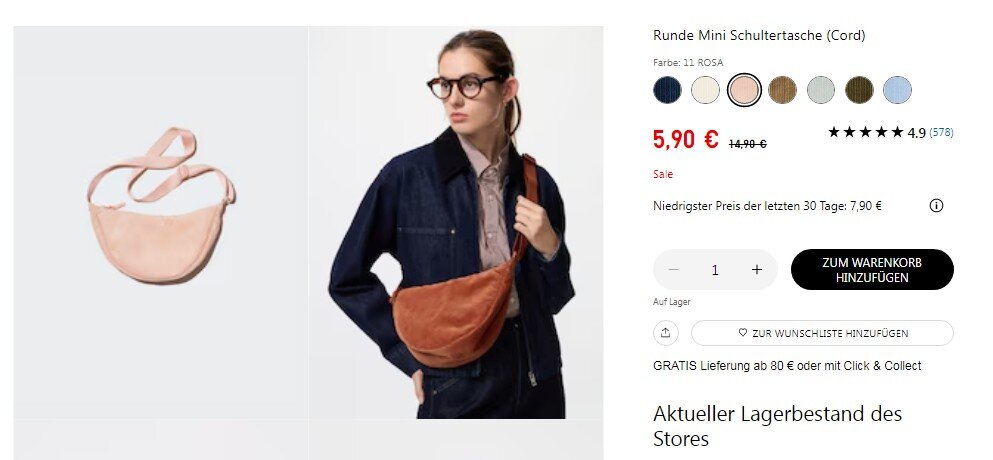The width and height of the screenshot is (993, 460).
Task: Click the share icon button
Action: click(x=666, y=333)
